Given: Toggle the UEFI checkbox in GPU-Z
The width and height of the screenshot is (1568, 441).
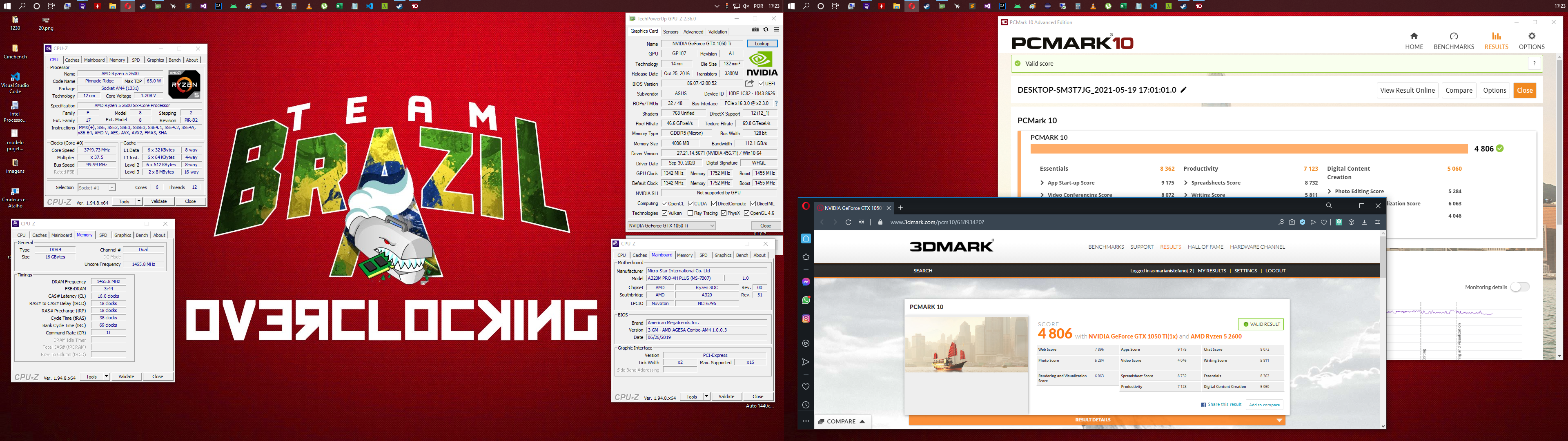Looking at the screenshot, I should pyautogui.click(x=762, y=83).
